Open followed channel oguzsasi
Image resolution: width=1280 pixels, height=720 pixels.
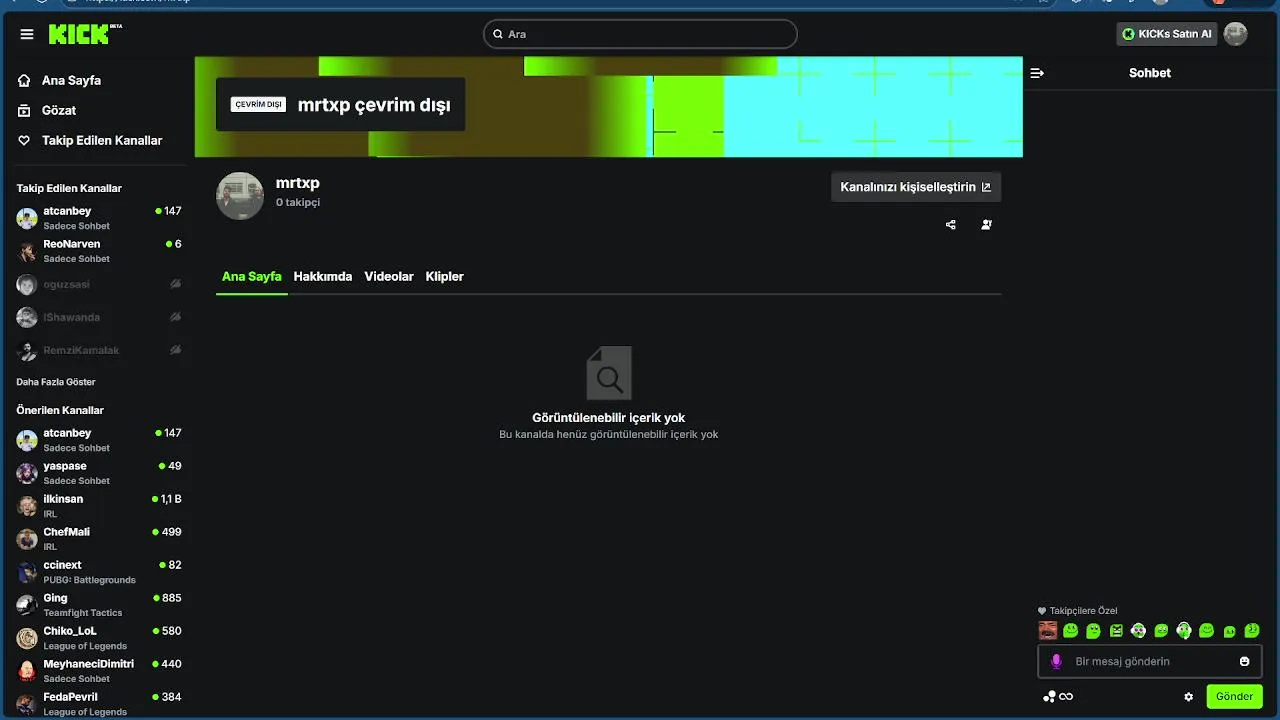point(99,284)
